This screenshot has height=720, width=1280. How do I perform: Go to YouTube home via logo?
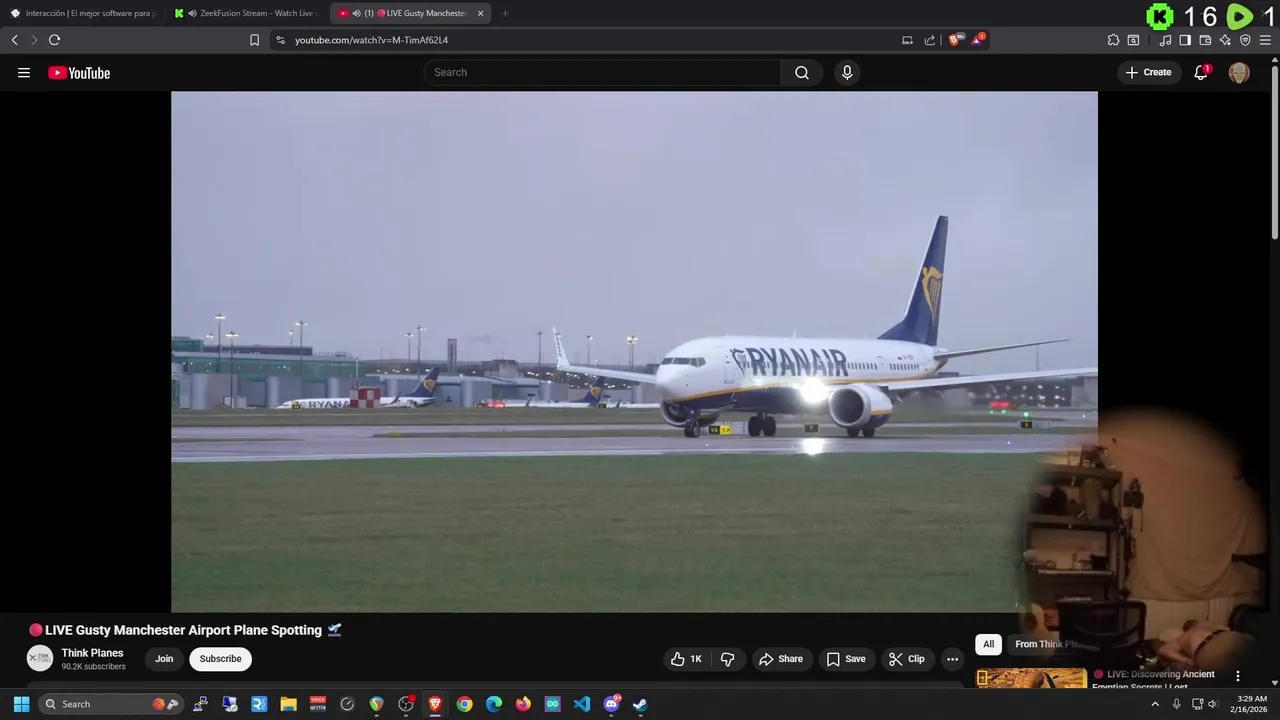pyautogui.click(x=79, y=72)
